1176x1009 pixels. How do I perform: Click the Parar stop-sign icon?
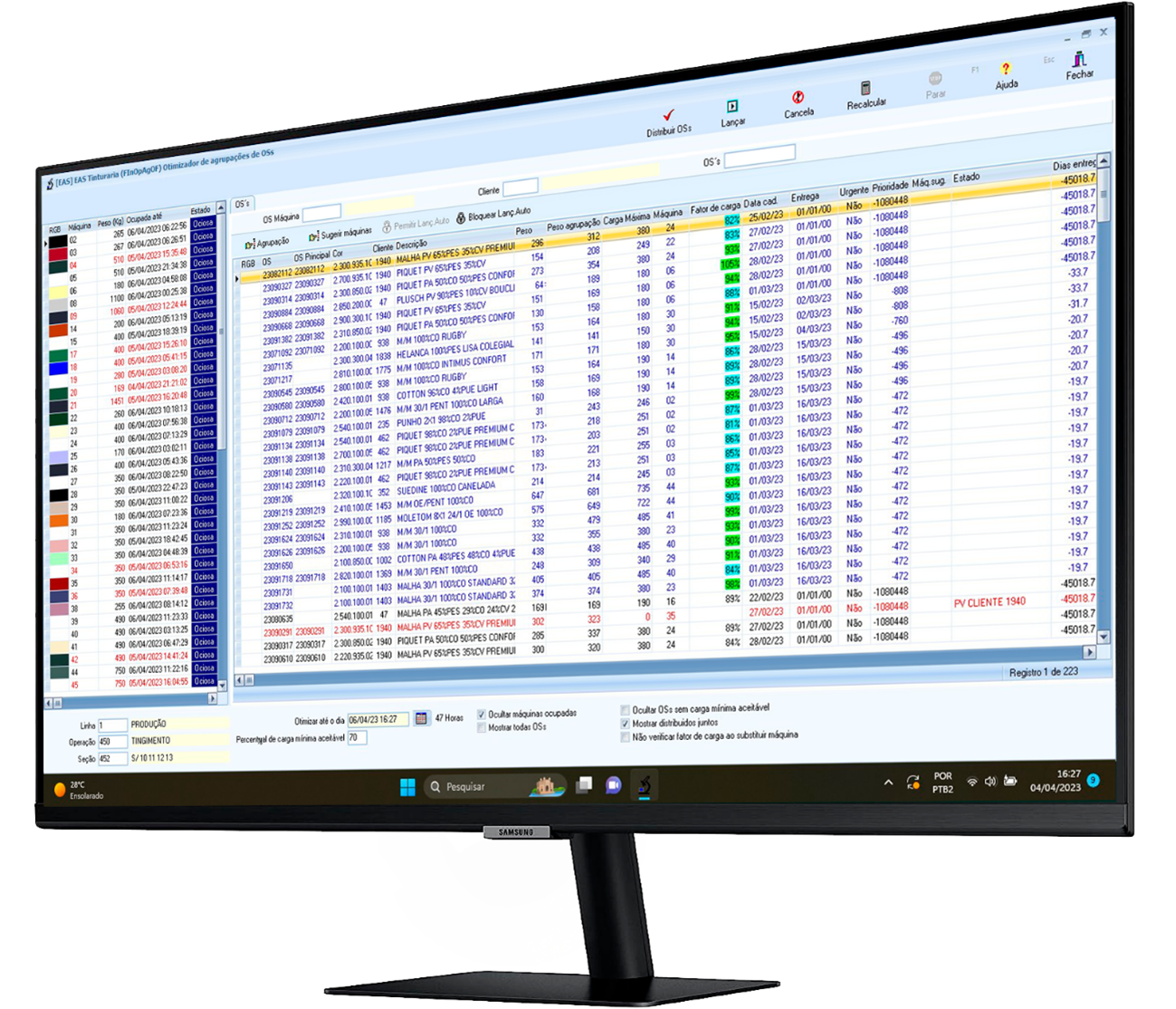point(935,79)
